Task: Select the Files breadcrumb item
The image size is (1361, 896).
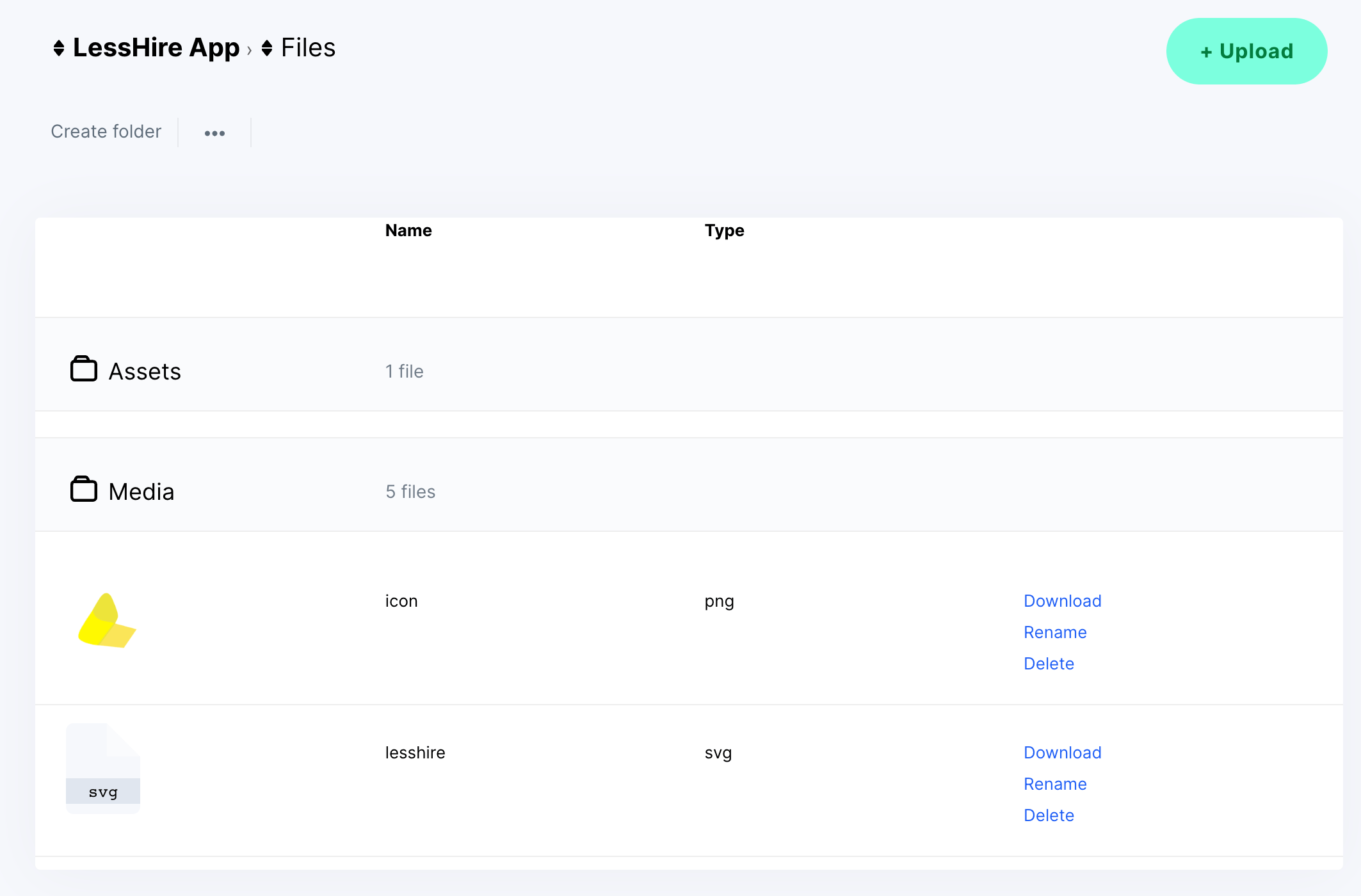Action: click(x=308, y=47)
